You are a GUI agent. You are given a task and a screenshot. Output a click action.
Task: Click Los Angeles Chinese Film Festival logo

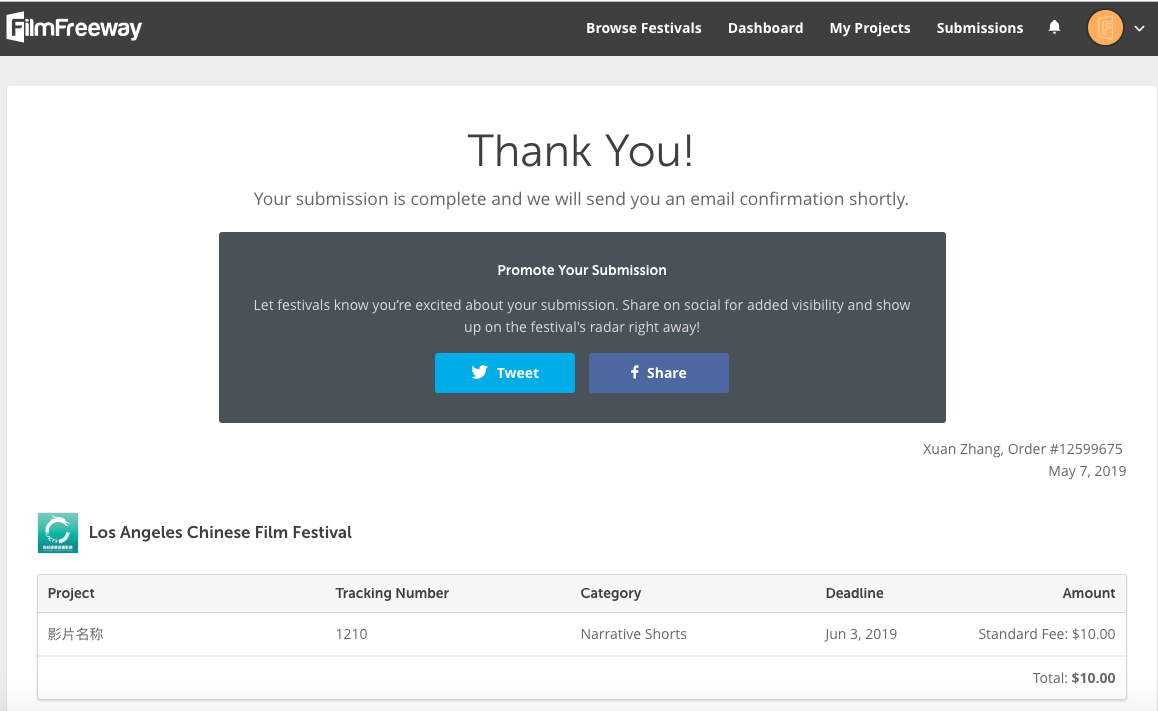(x=58, y=532)
